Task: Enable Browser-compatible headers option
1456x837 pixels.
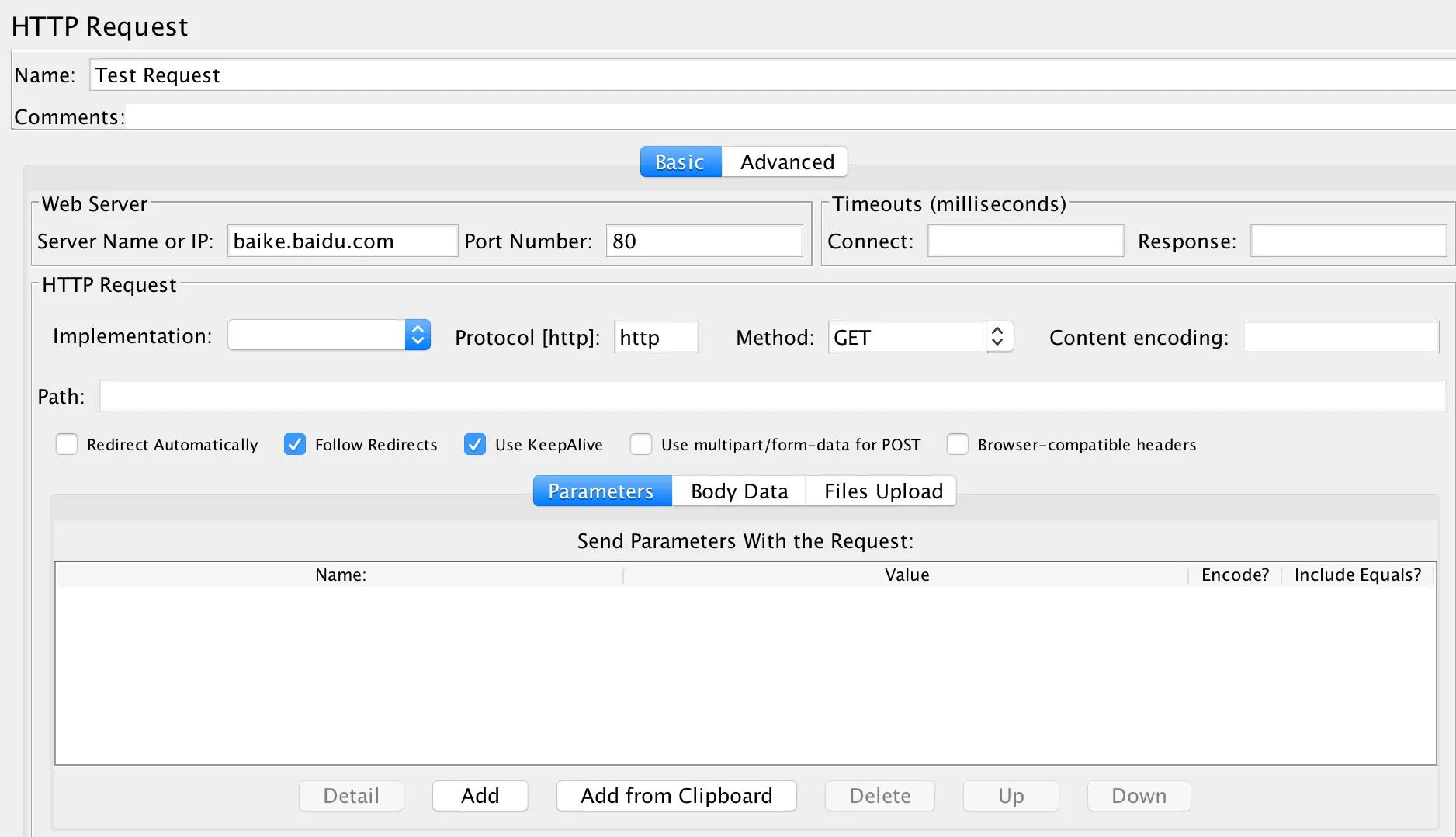Action: coord(958,444)
